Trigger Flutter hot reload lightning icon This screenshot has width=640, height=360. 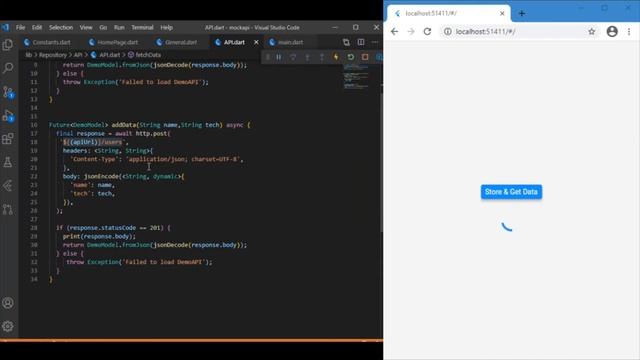pyautogui.click(x=336, y=57)
